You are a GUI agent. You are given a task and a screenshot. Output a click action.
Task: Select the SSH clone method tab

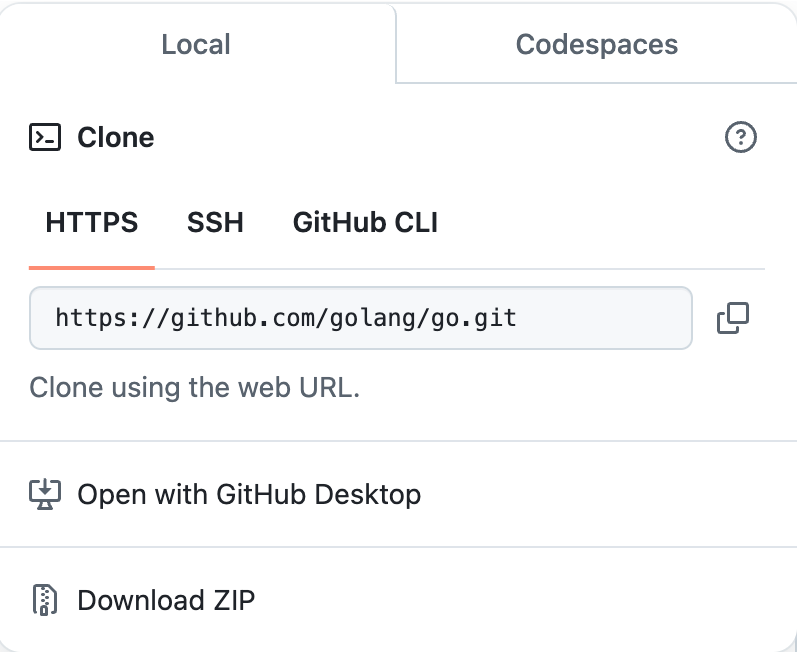tap(215, 222)
